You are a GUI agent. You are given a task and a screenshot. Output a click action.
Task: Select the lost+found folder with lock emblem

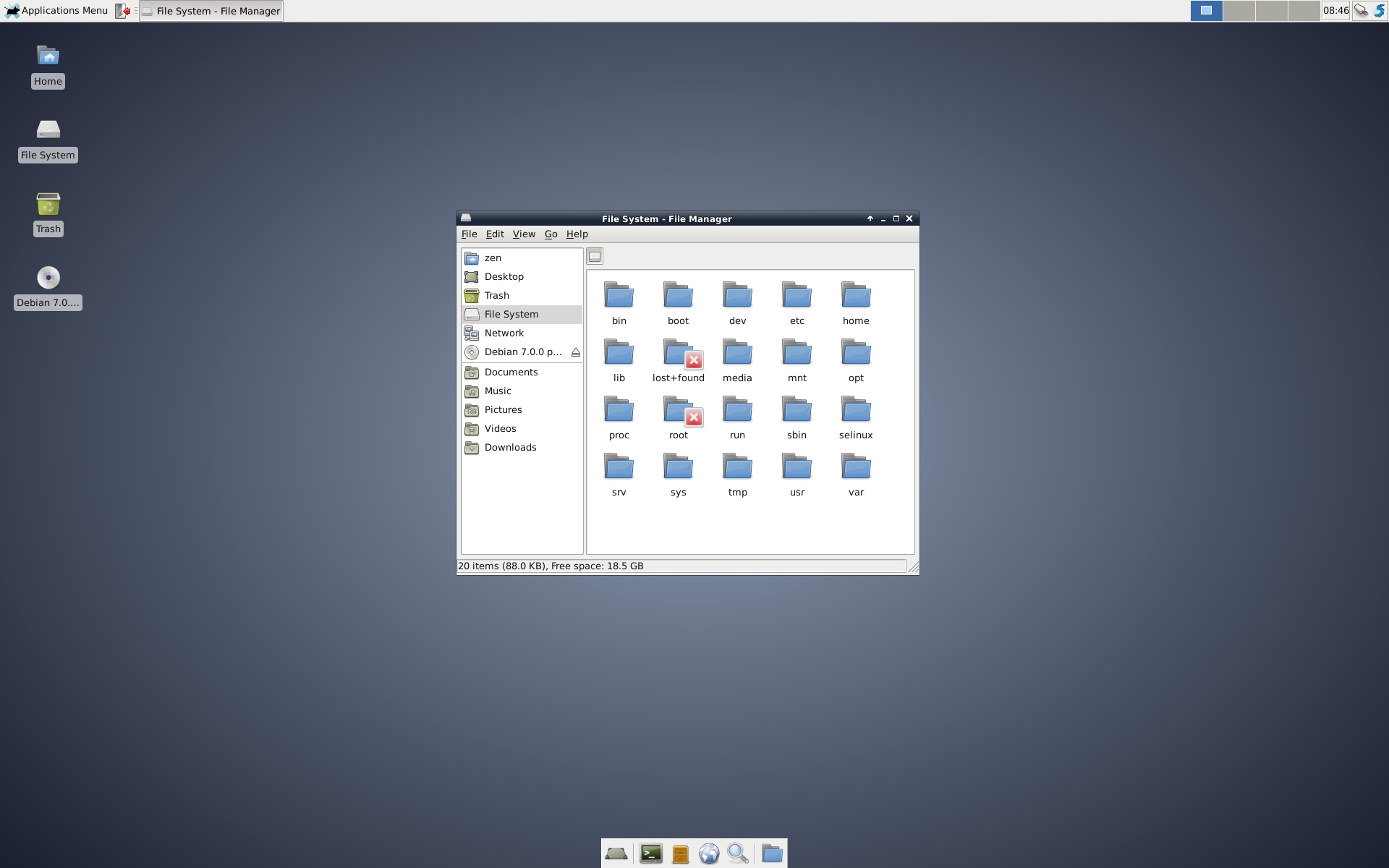(679, 354)
